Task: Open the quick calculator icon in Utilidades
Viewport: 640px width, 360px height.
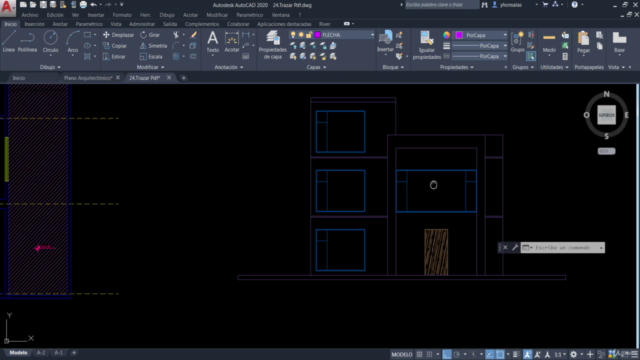Action: click(x=565, y=56)
